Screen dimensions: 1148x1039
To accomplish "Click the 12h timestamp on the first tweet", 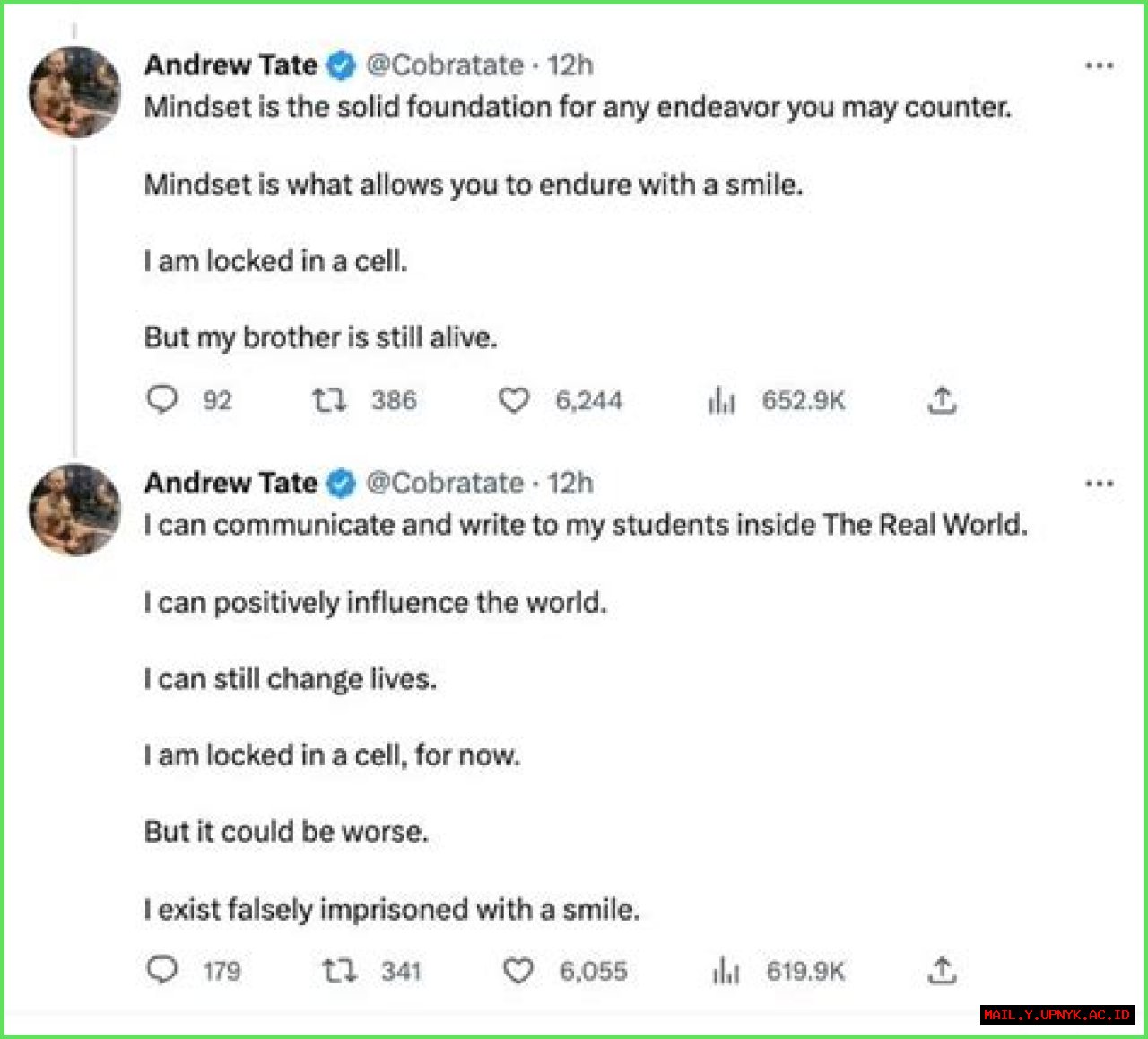I will (x=572, y=65).
